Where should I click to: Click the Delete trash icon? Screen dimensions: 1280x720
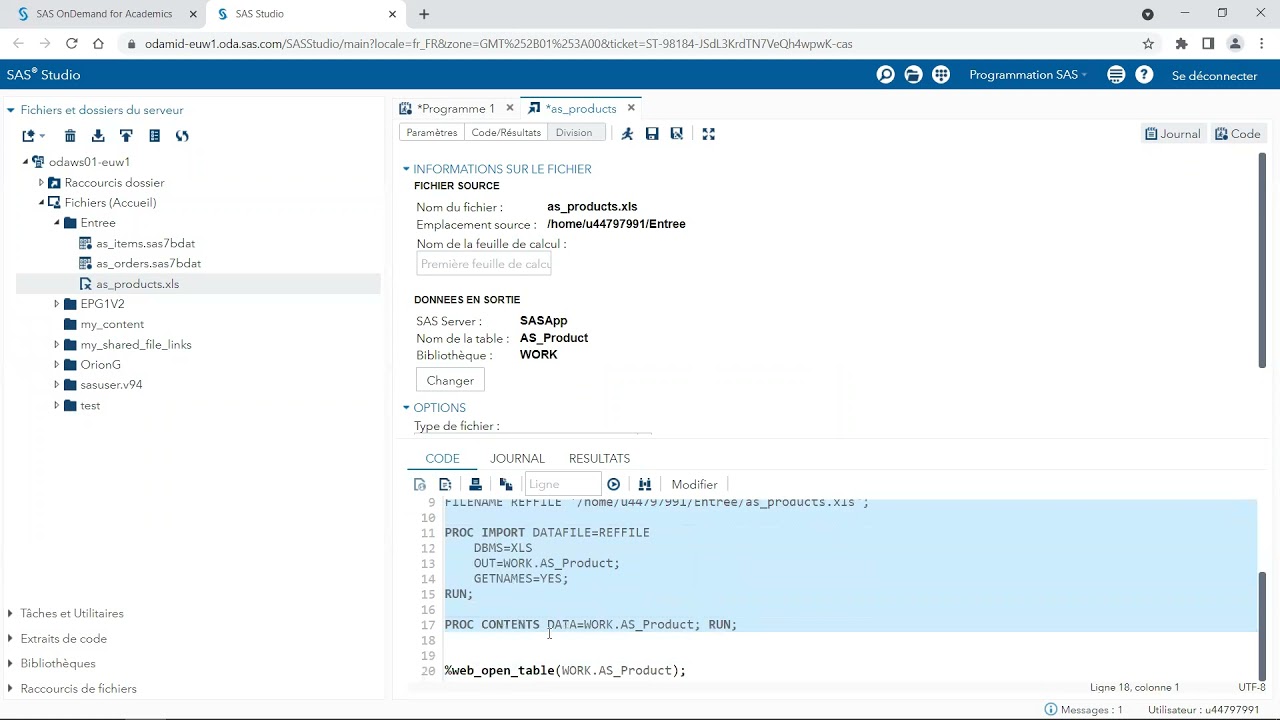[x=70, y=136]
